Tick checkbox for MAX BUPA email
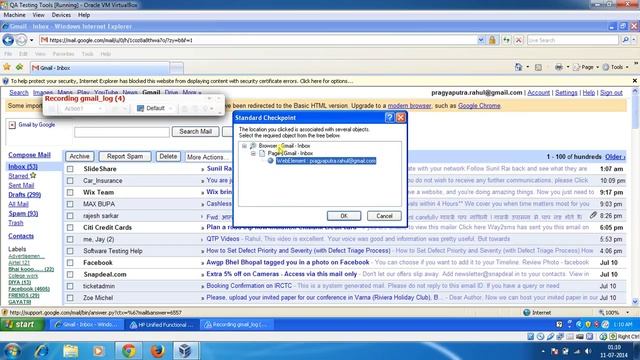Screen dimensions: 640x360 (x=70, y=204)
